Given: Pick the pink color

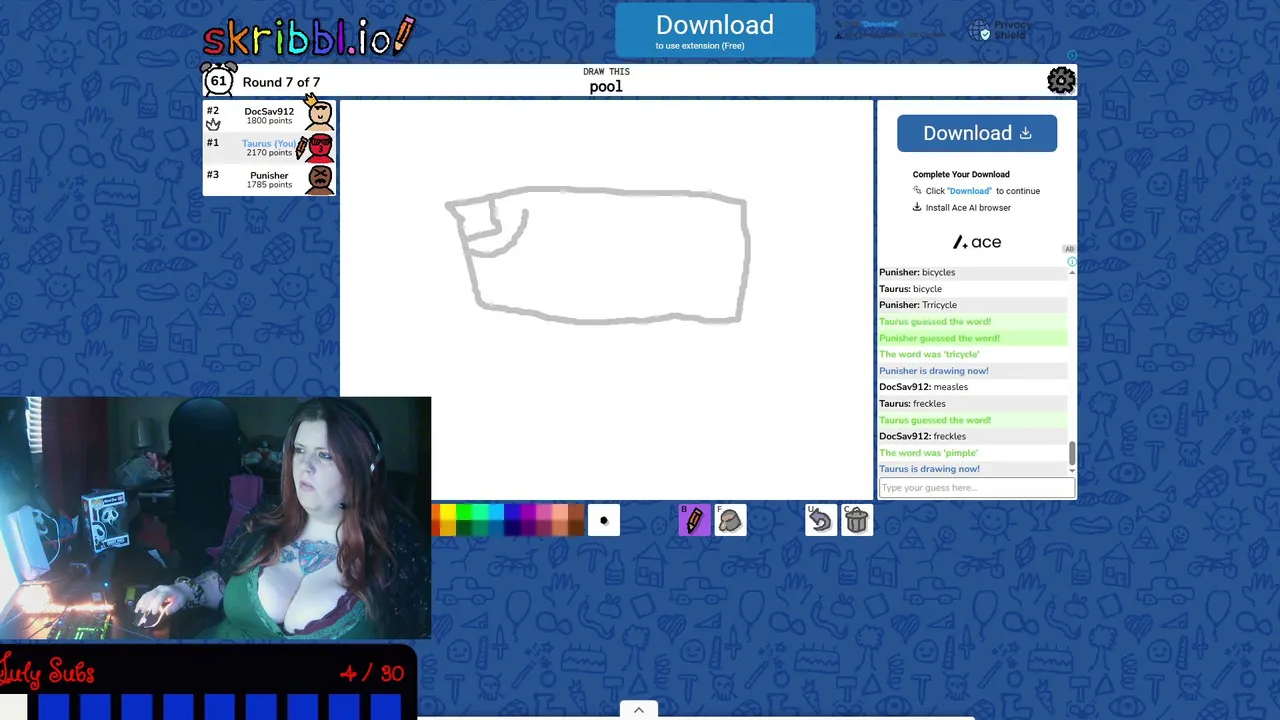Looking at the screenshot, I should click(x=544, y=512).
